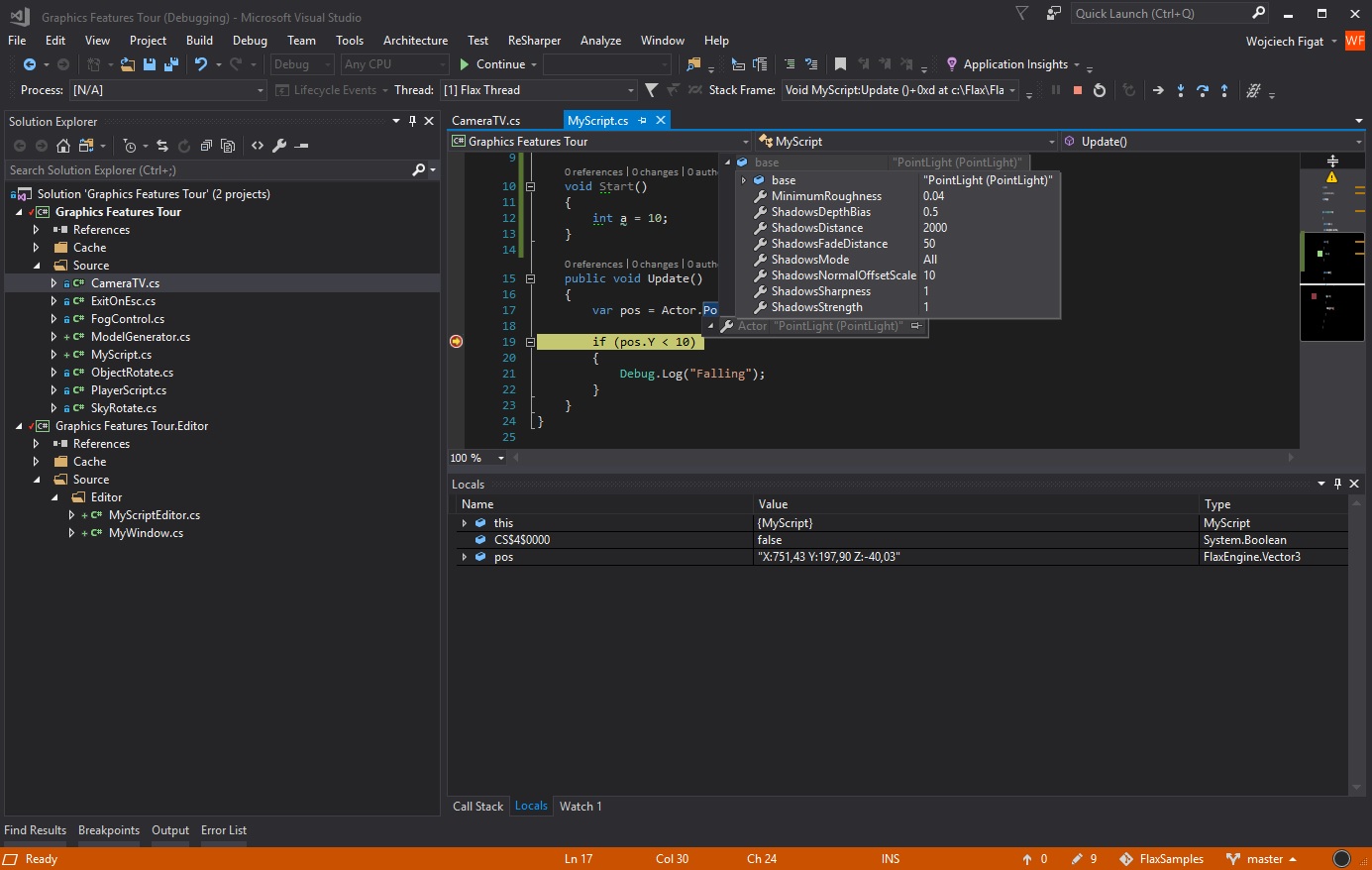Open the Update() member navigation dropdown
This screenshot has height=870, width=1372.
(1214, 142)
